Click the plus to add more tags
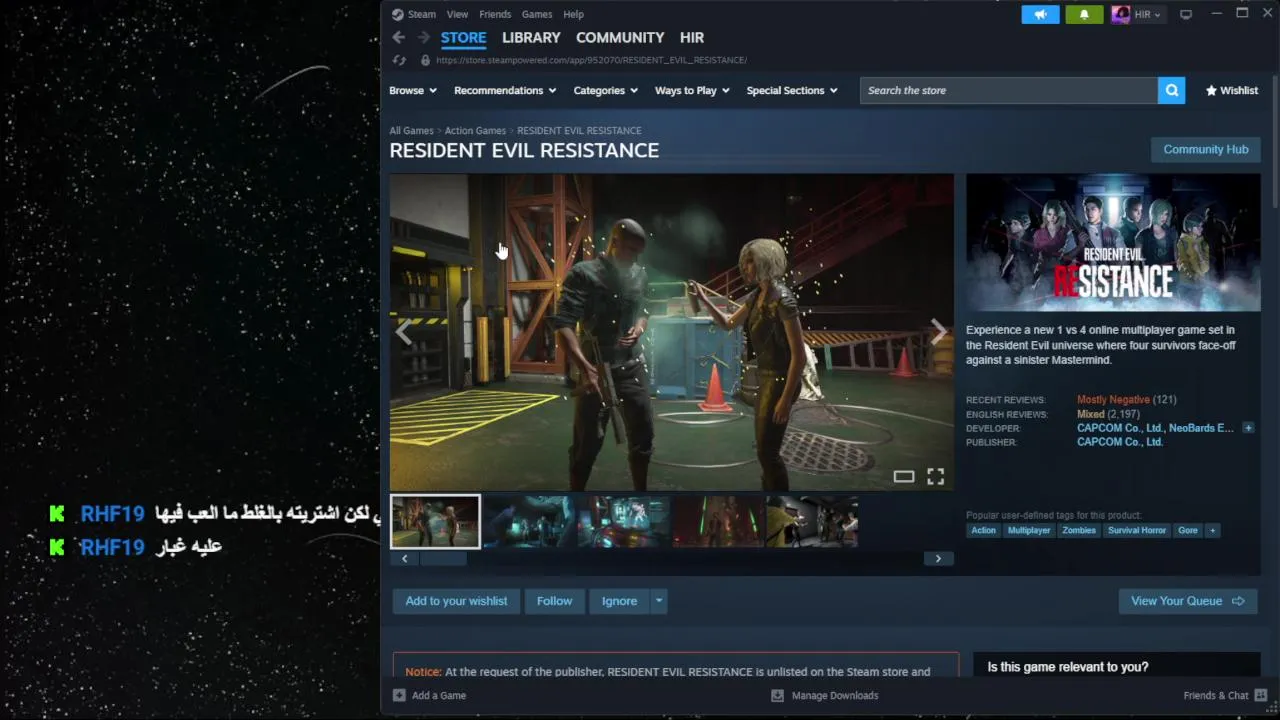This screenshot has width=1280, height=720. pos(1212,530)
